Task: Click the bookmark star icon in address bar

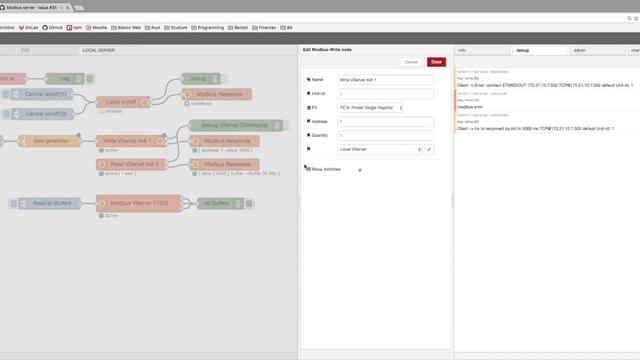Action: coord(636,19)
